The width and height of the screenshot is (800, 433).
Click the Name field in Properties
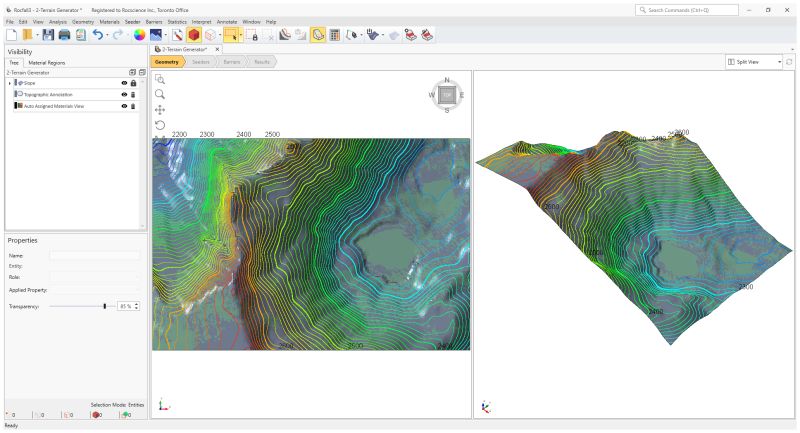click(94, 255)
